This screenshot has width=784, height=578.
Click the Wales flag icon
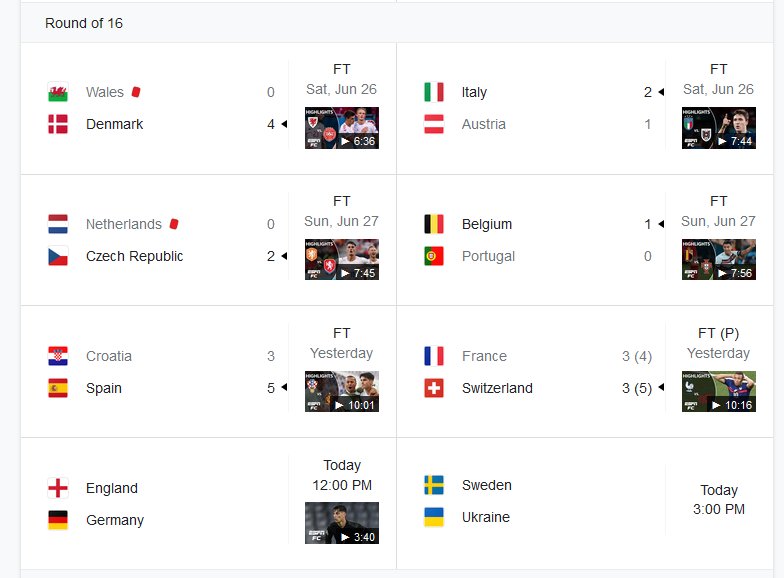(58, 92)
